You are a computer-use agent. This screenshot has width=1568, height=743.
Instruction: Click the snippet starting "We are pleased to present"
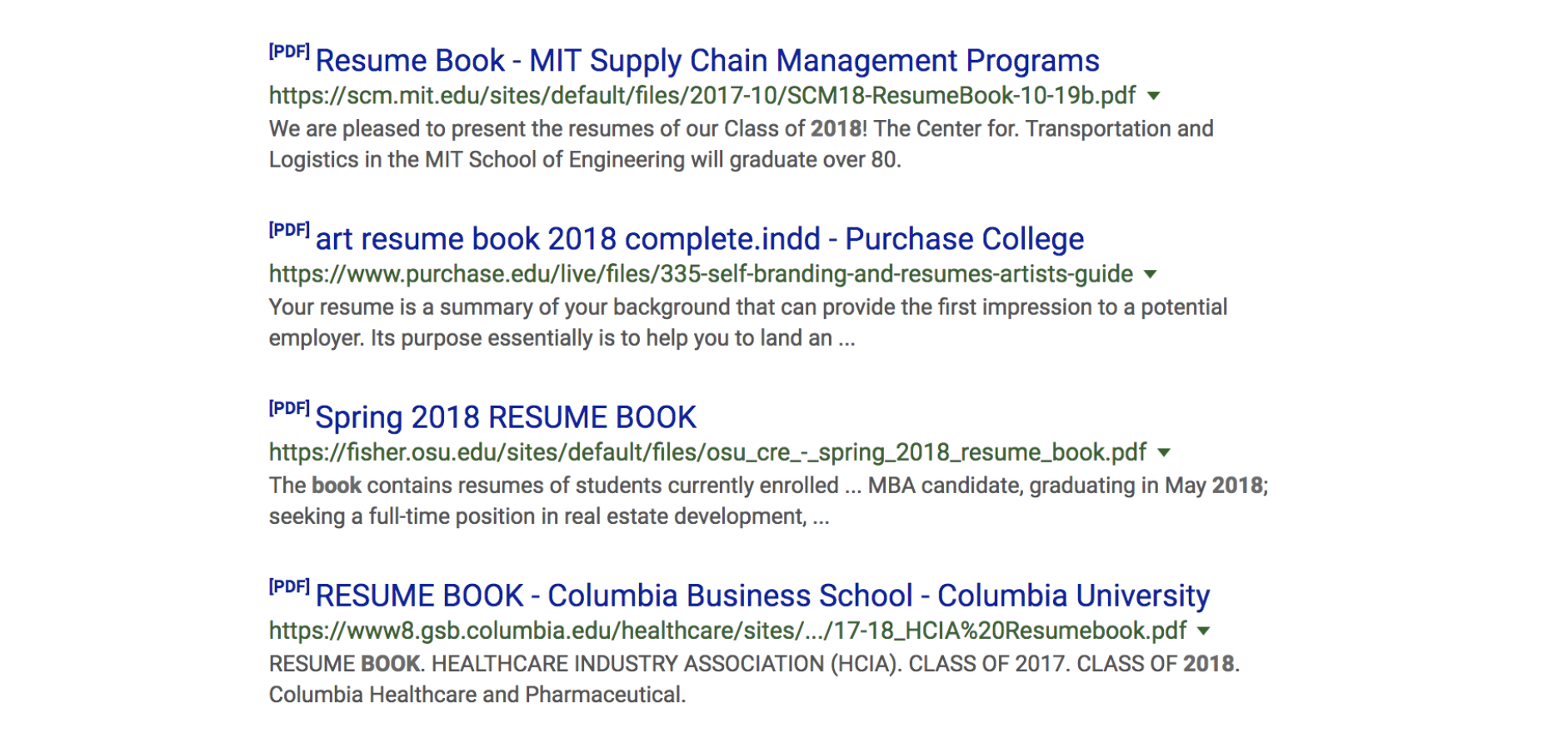[740, 144]
